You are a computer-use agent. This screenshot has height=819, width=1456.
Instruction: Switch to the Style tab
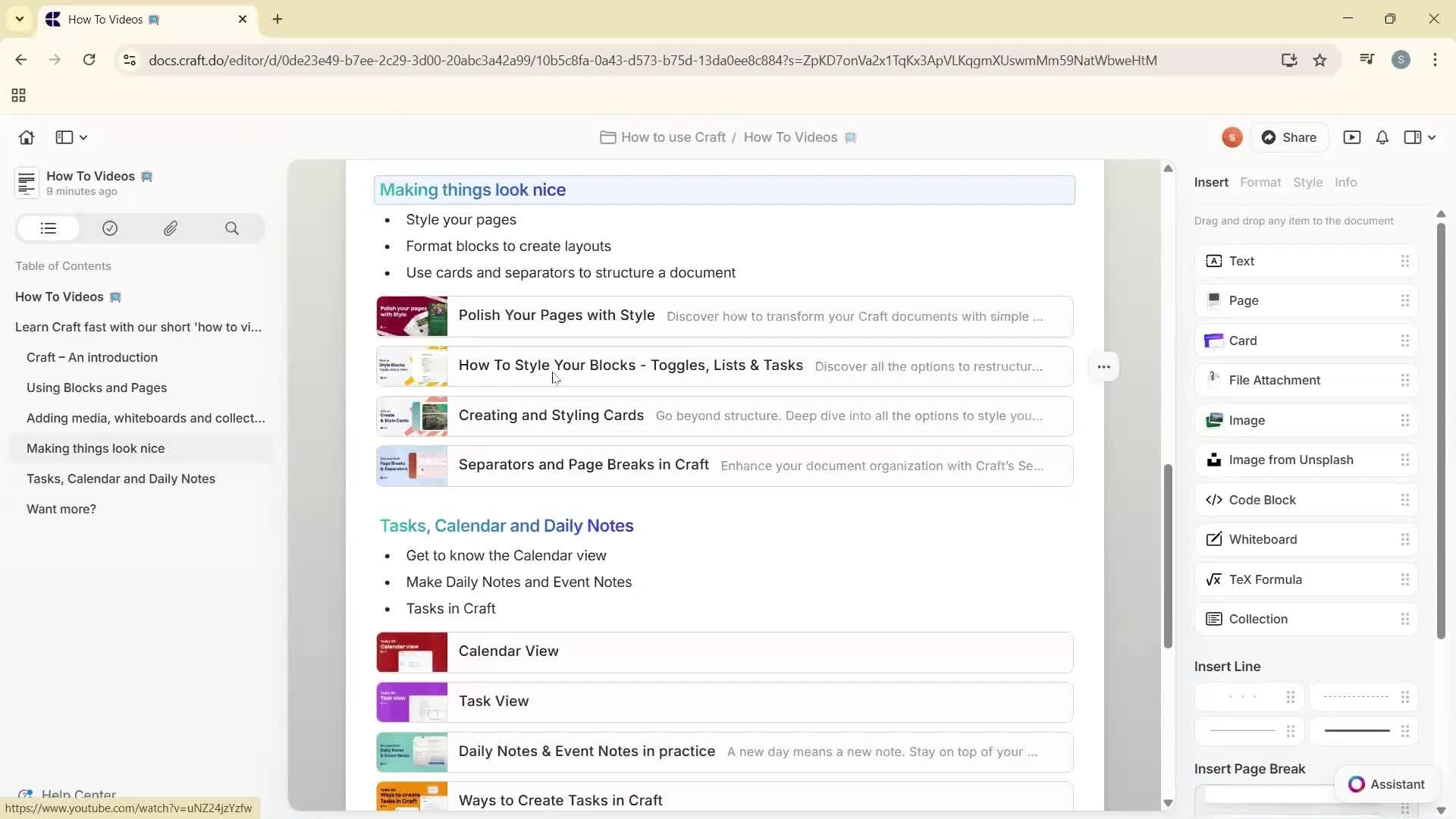click(1310, 182)
